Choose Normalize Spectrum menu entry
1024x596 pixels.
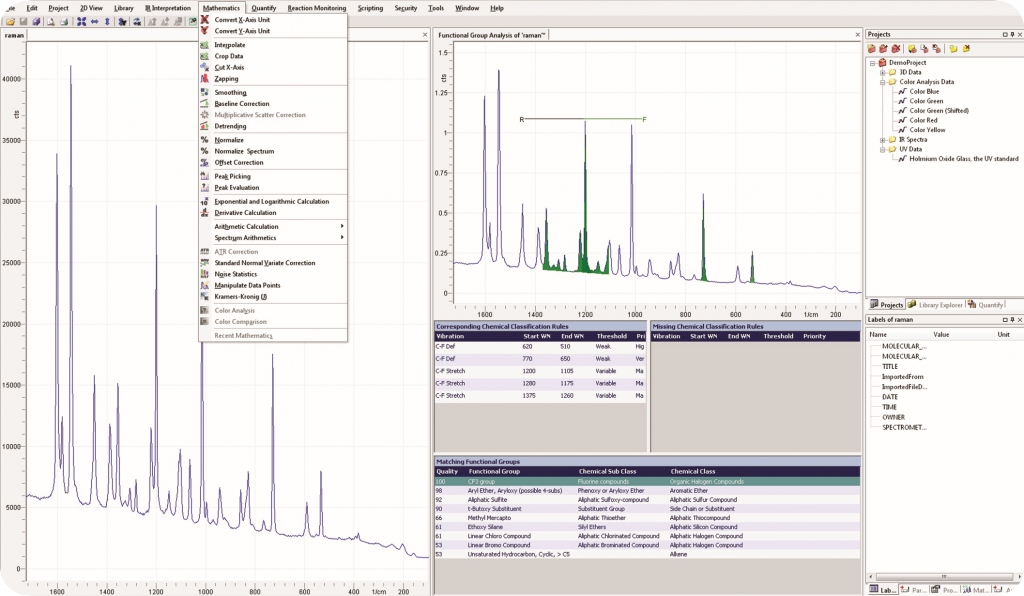pyautogui.click(x=244, y=151)
